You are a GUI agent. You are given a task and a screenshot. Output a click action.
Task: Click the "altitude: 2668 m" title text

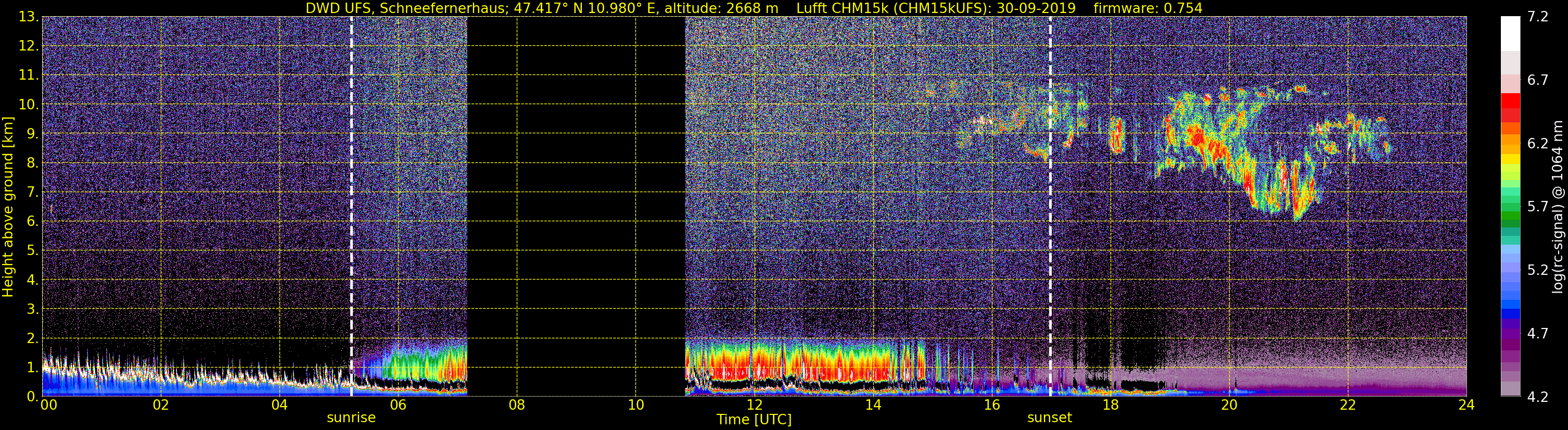721,8
